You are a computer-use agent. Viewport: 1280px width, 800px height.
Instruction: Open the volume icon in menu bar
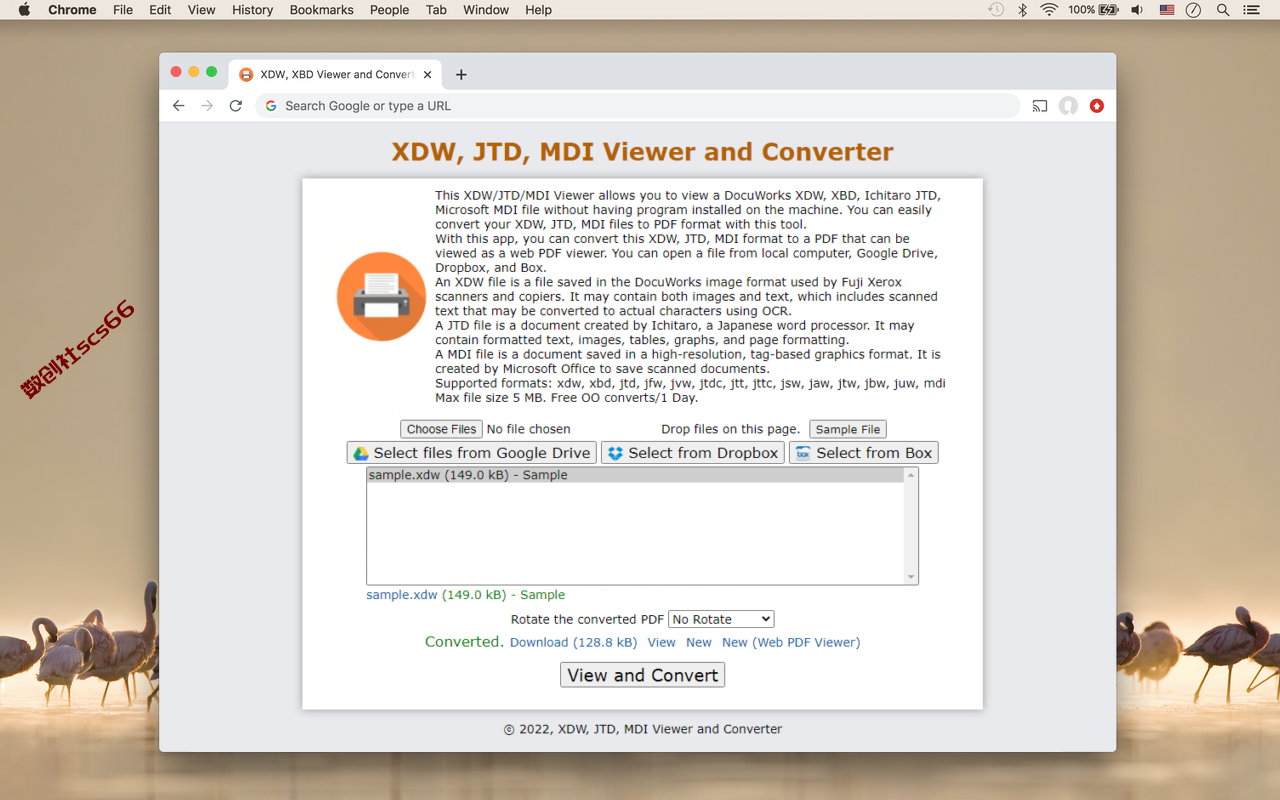pos(1137,10)
